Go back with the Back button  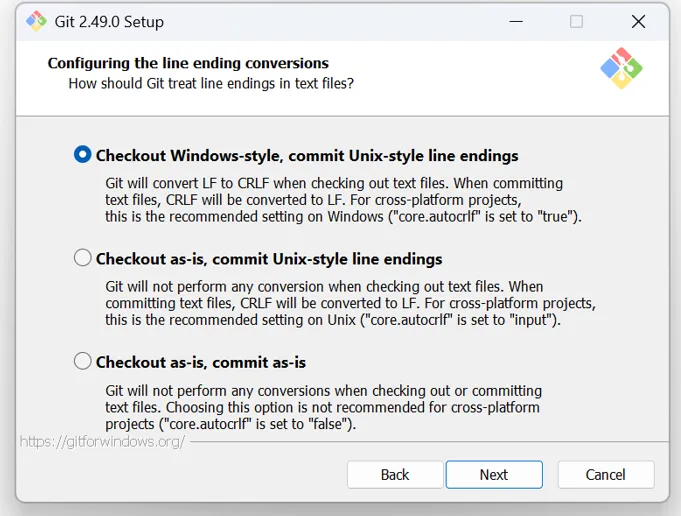click(395, 474)
